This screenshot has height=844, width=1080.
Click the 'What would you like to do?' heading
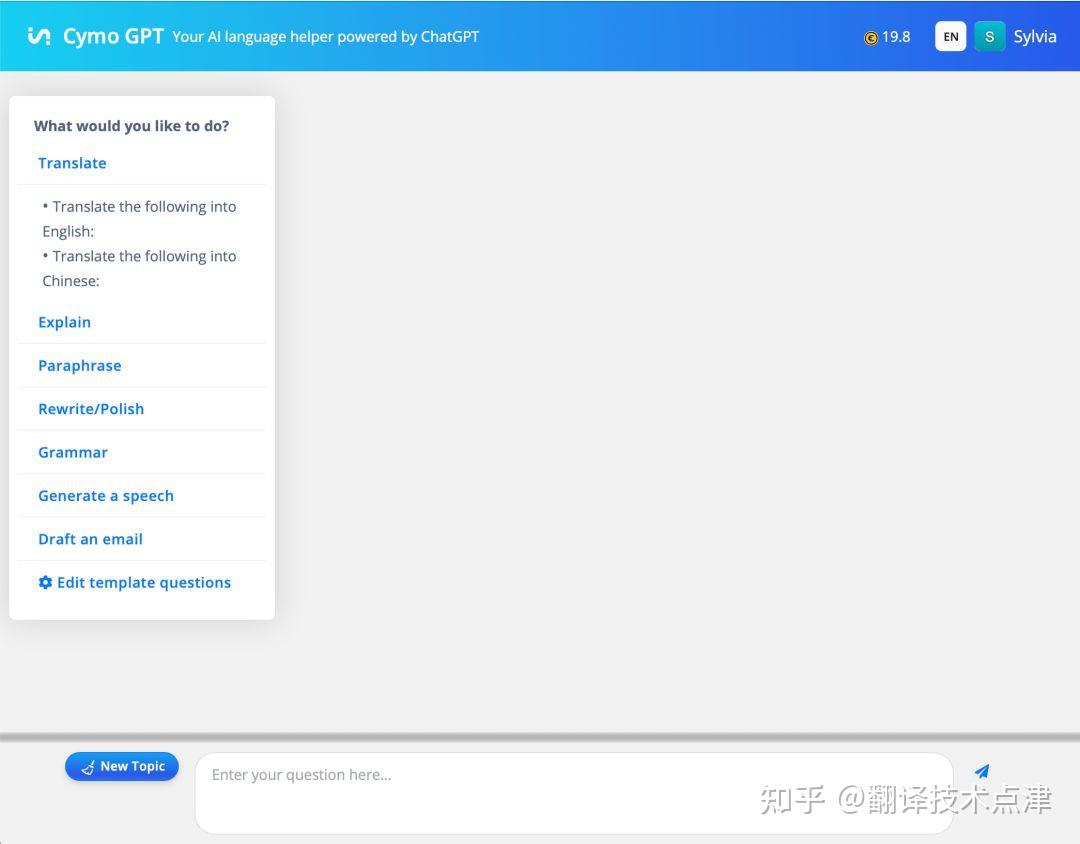[132, 126]
